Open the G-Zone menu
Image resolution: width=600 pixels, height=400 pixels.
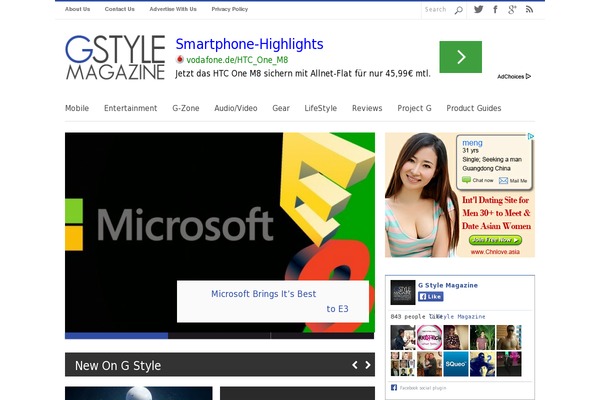pos(186,108)
